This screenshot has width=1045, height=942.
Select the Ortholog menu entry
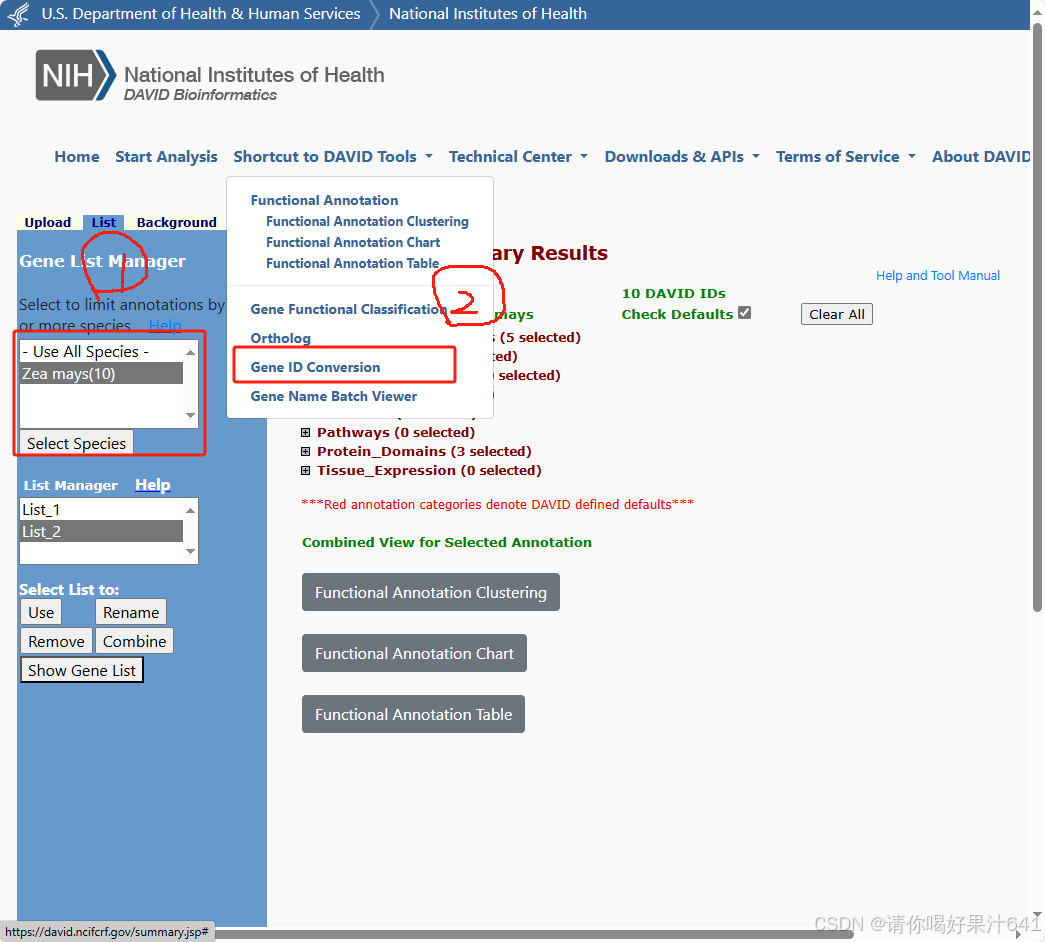tap(281, 338)
